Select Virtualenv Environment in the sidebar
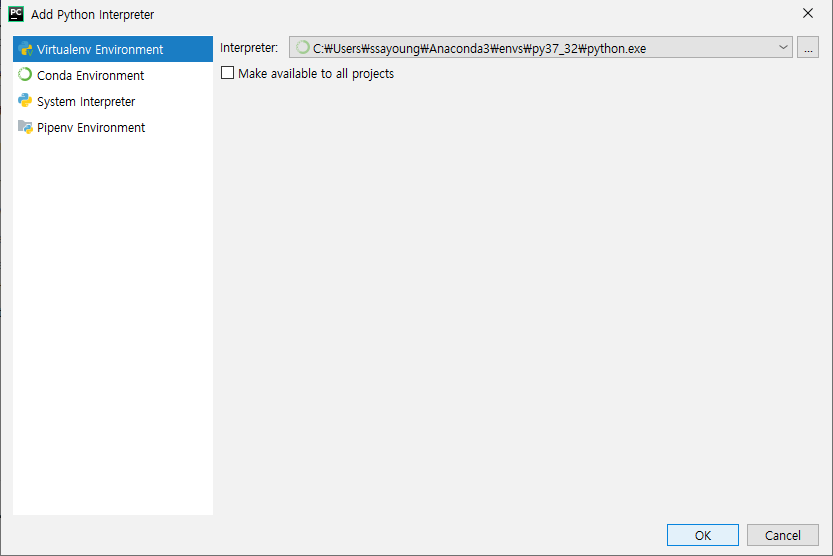 click(113, 49)
